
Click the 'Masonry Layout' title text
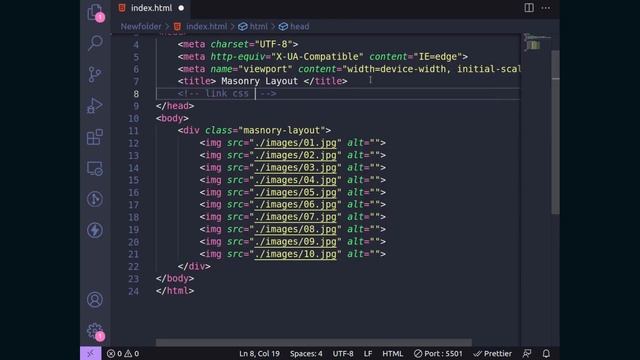(260, 81)
